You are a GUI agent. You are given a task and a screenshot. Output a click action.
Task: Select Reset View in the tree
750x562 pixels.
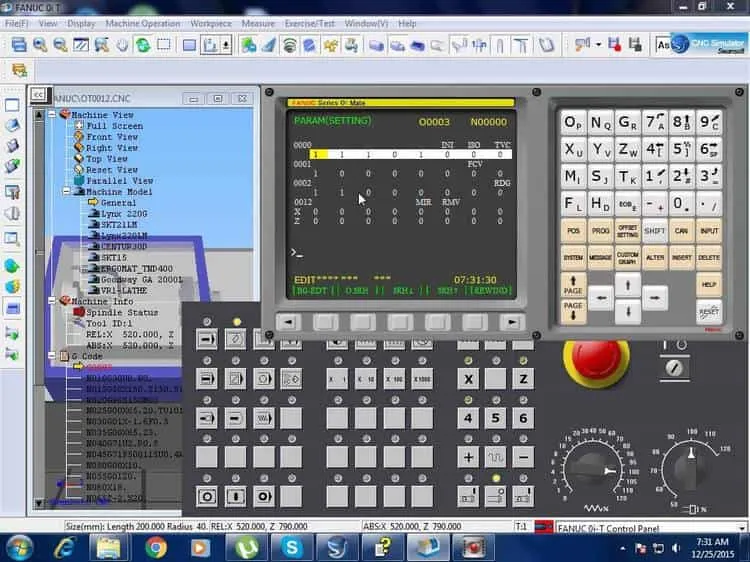pyautogui.click(x=112, y=170)
